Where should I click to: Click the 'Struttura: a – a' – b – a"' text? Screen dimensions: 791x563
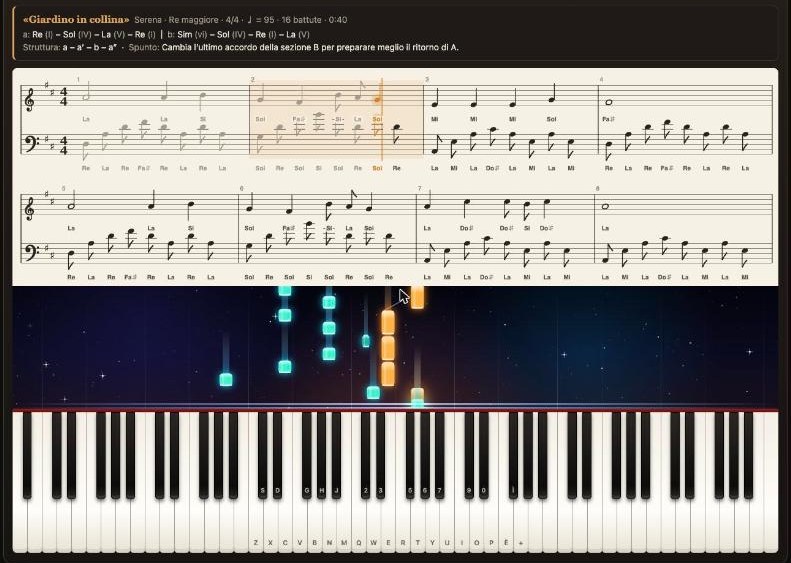(70, 47)
